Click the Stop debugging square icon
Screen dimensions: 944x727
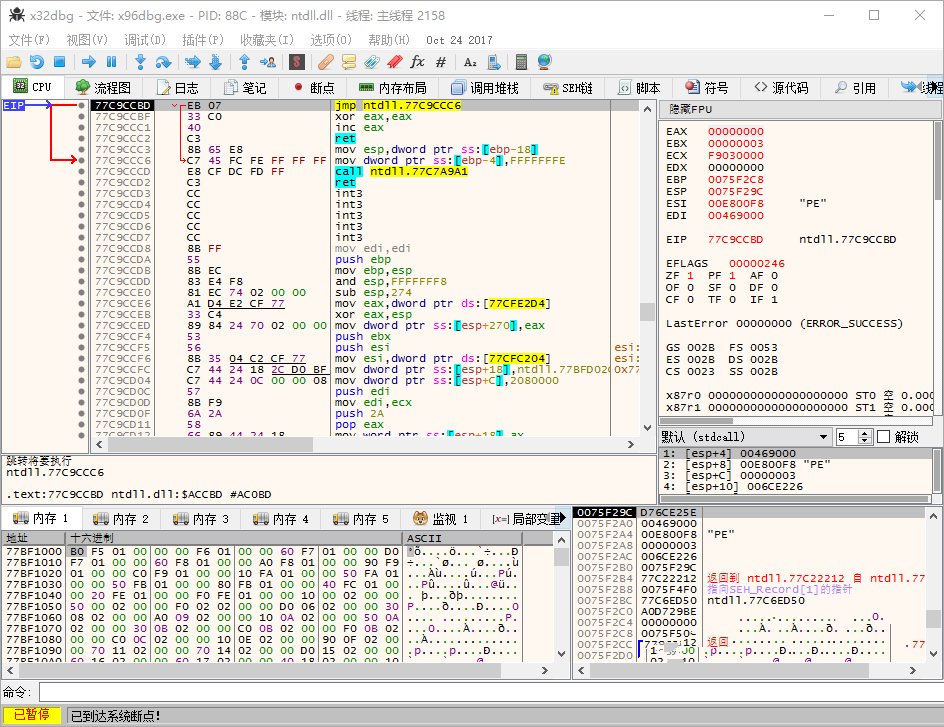[x=61, y=62]
